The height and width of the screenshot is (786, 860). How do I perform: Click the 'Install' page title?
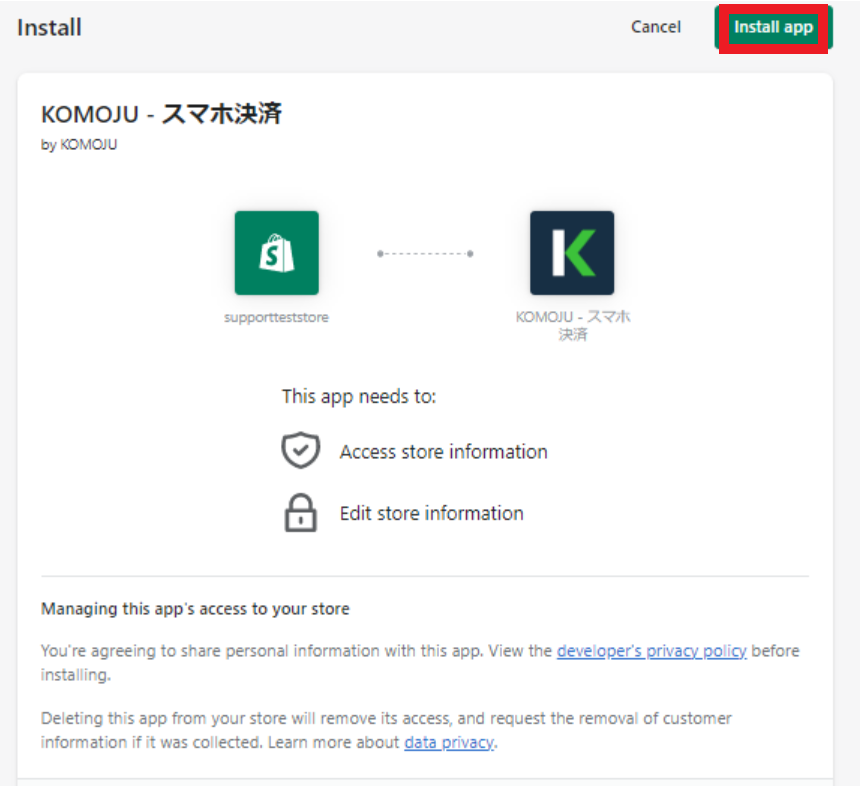(49, 27)
